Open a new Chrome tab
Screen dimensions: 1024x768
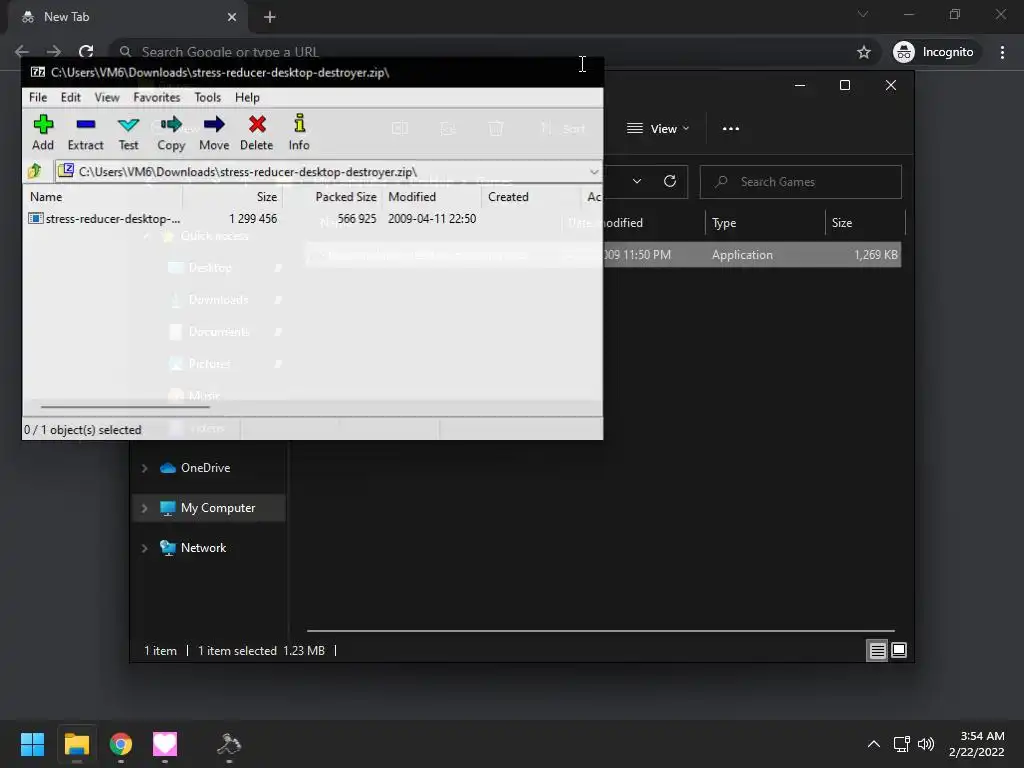tap(270, 17)
